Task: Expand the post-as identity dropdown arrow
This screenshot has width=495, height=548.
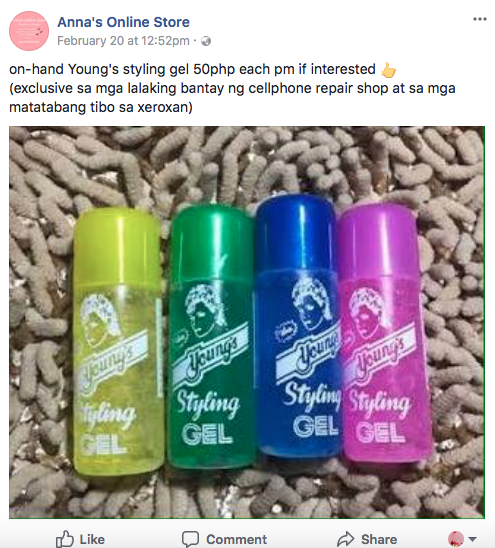Action: [472, 539]
